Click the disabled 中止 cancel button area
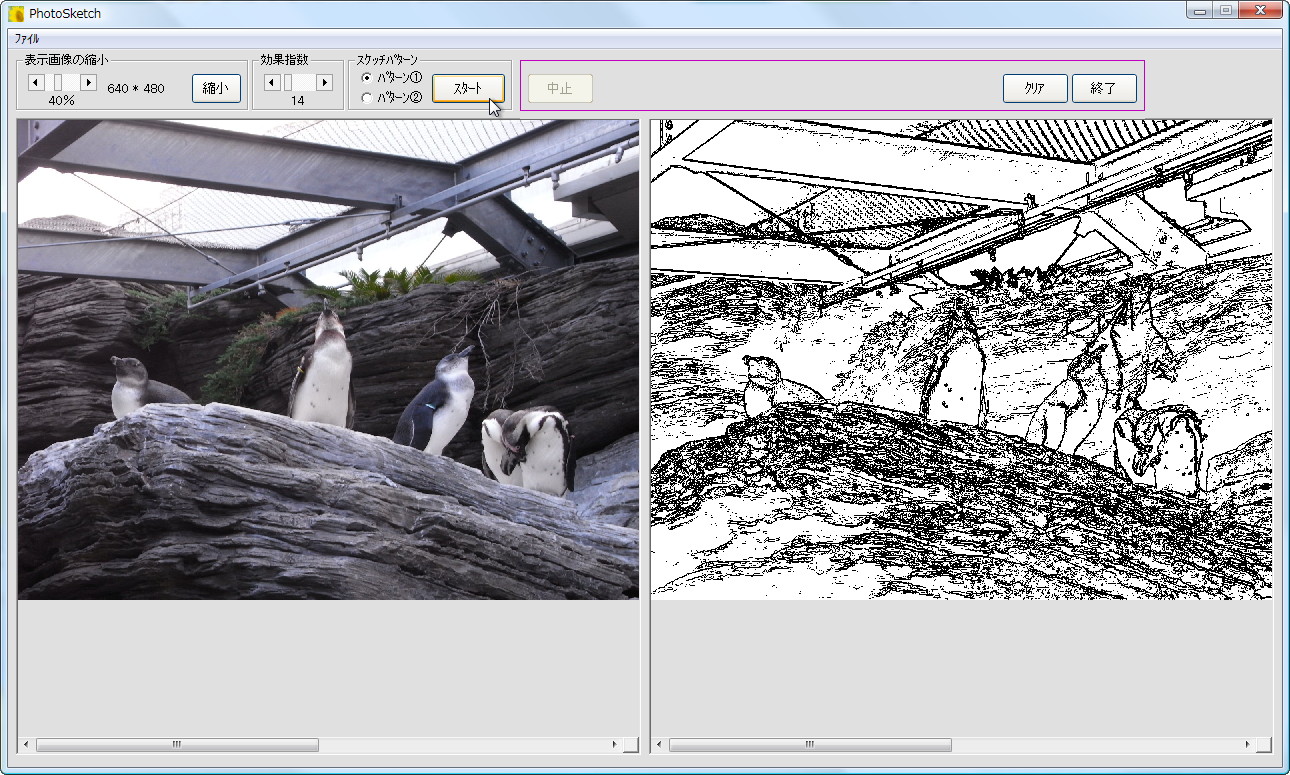This screenshot has width=1290, height=775. [x=560, y=88]
